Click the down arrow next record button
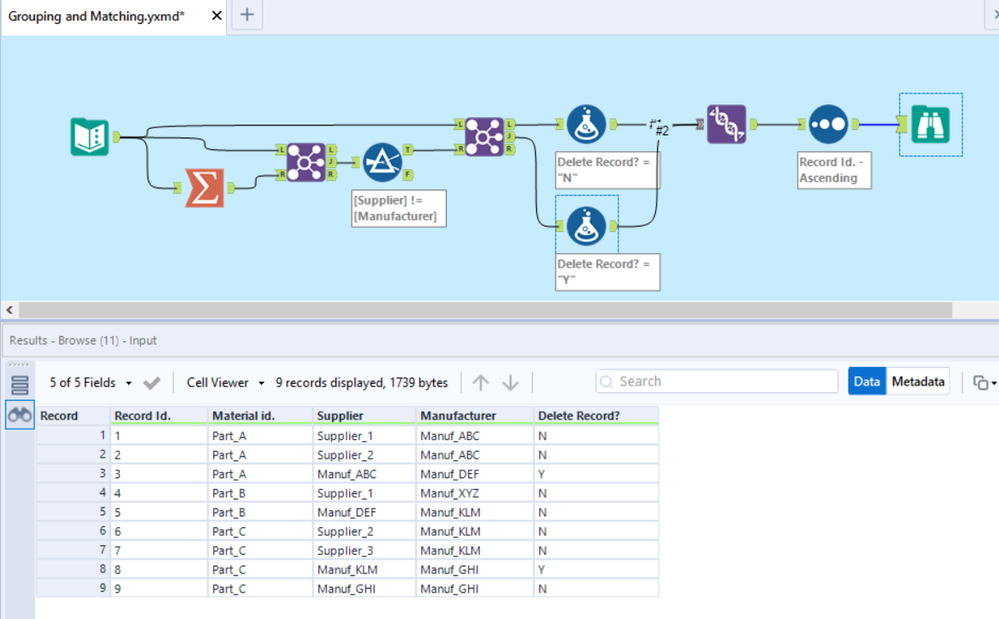The image size is (999, 619). pos(510,382)
